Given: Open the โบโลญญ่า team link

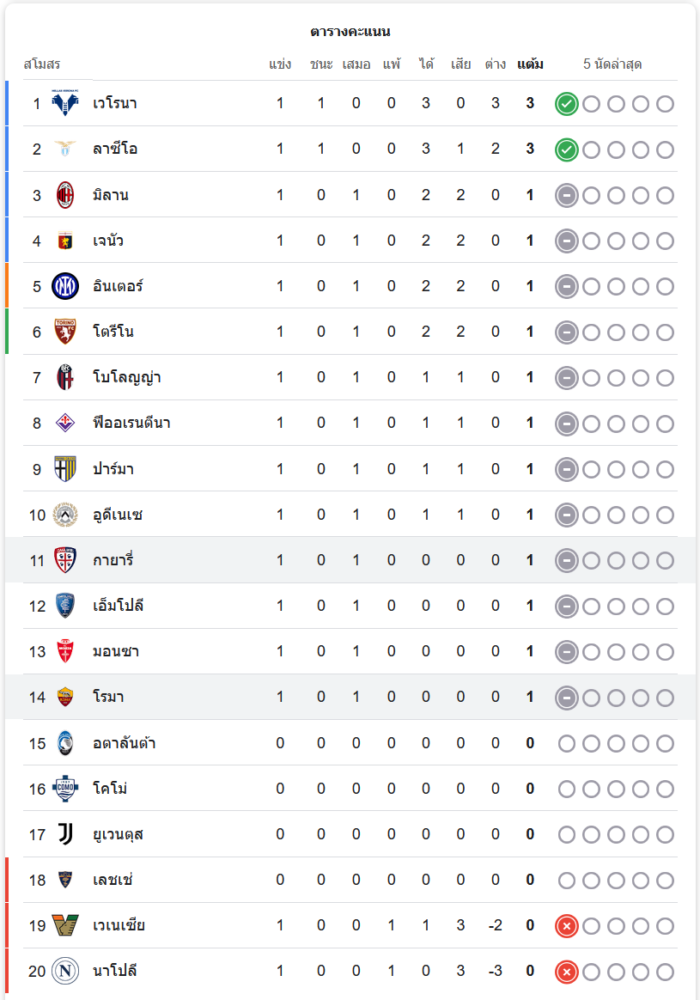Looking at the screenshot, I should [127, 378].
